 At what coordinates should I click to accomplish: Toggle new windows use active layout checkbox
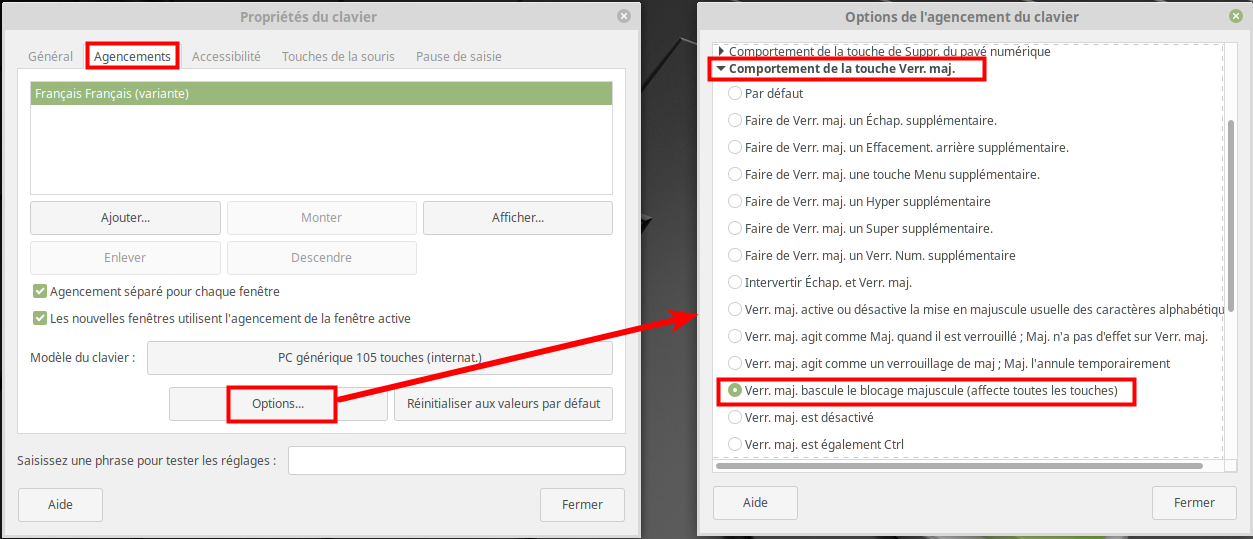[40, 319]
